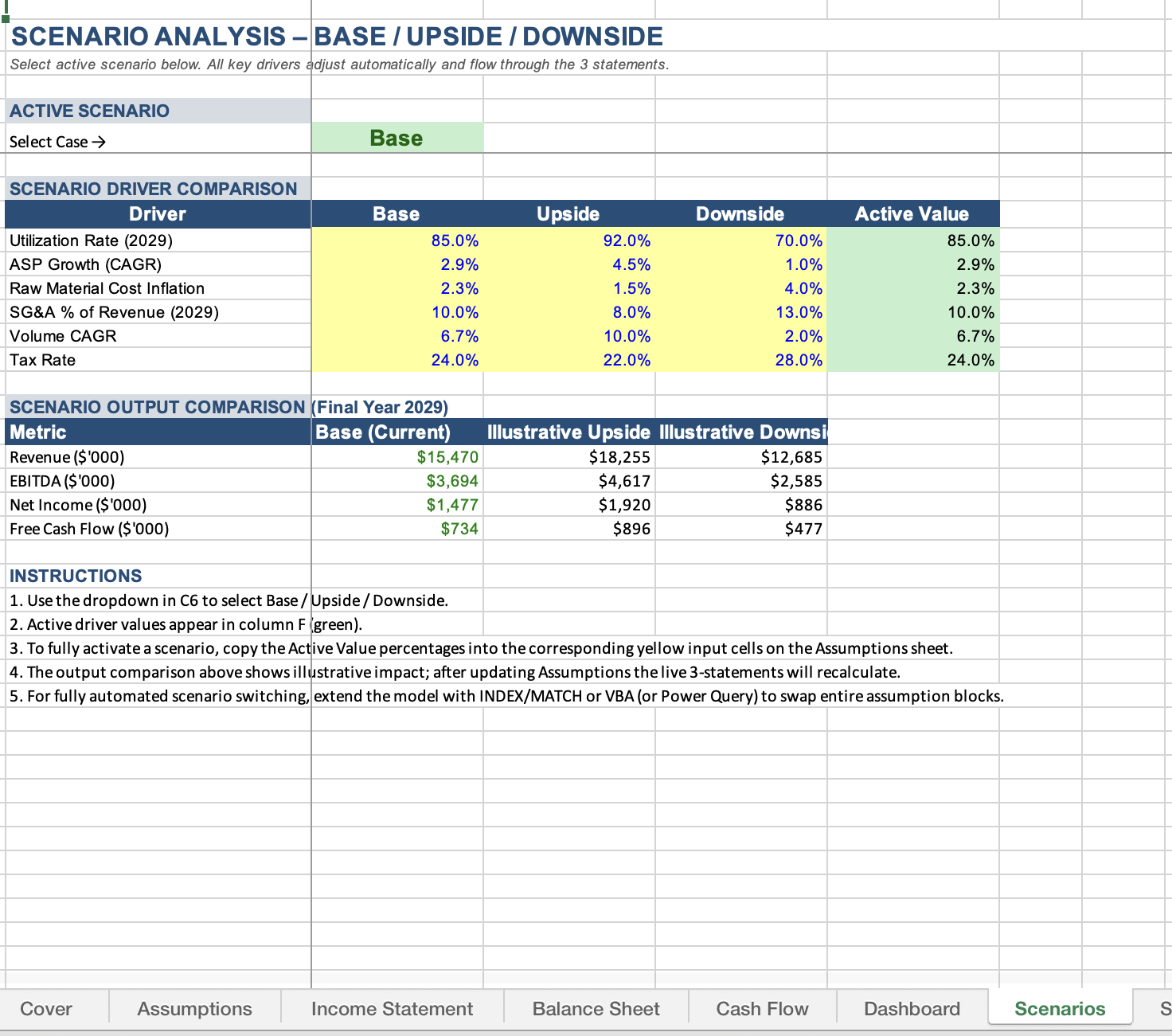Select the Base Utilization Rate cell 85.0%
The width and height of the screenshot is (1172, 1036).
click(397, 240)
